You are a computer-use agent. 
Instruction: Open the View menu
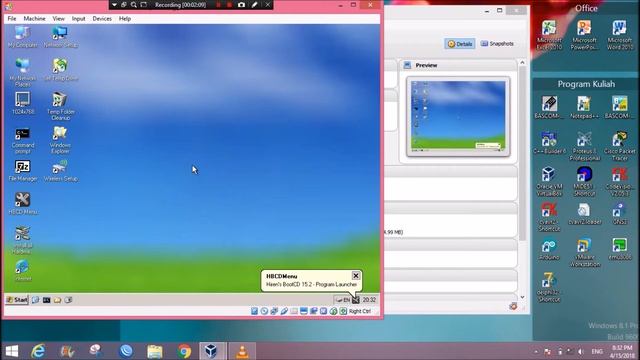tap(58, 18)
